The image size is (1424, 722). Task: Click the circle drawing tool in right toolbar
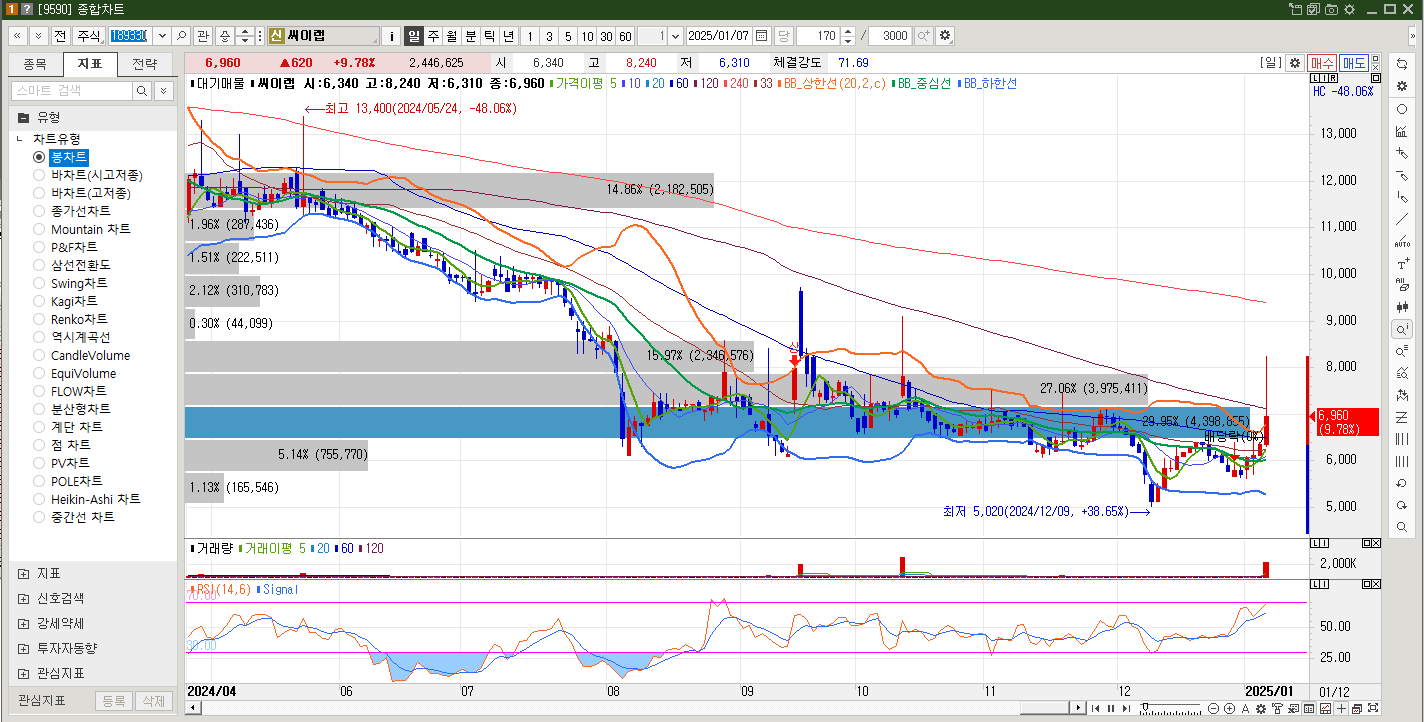click(x=1402, y=109)
